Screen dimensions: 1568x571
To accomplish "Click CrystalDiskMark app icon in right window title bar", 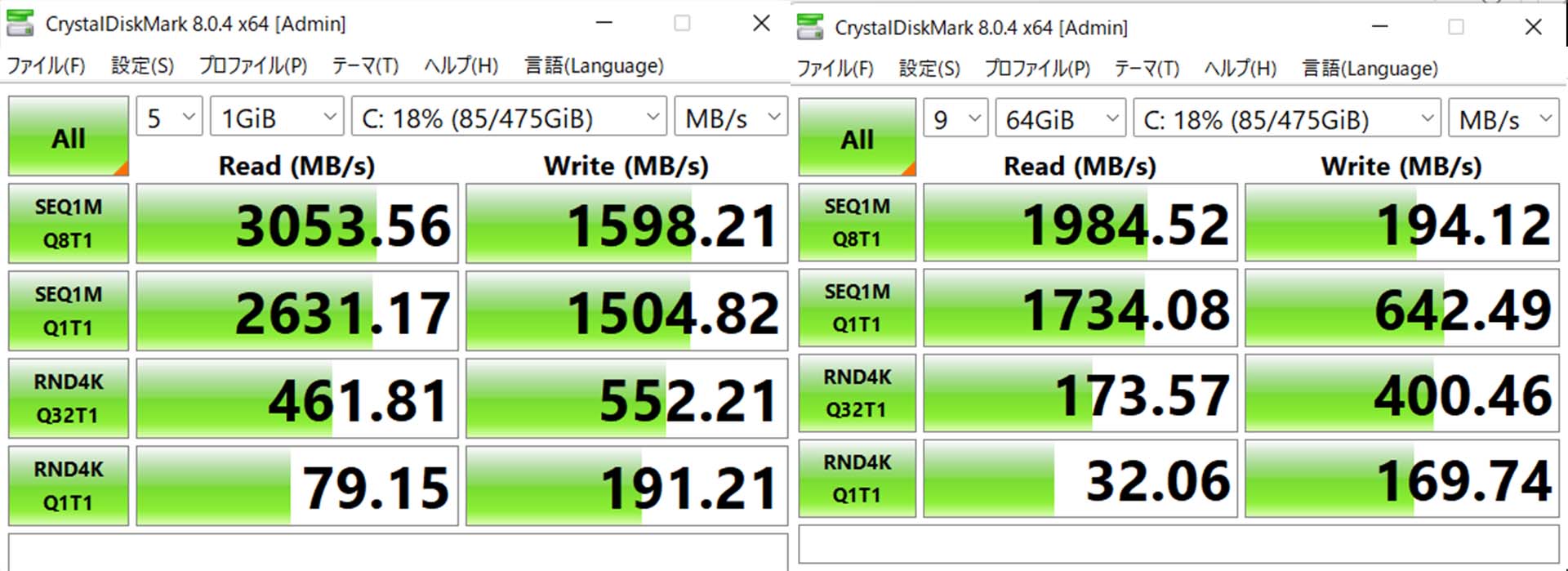I will 810,27.
